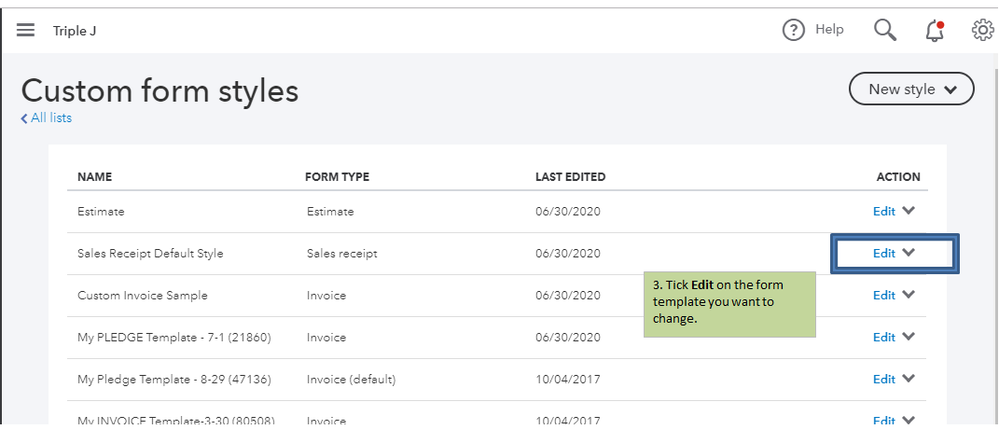Click Edit for My PLEDGE Template 7-1
This screenshot has width=999, height=429.
click(x=884, y=338)
